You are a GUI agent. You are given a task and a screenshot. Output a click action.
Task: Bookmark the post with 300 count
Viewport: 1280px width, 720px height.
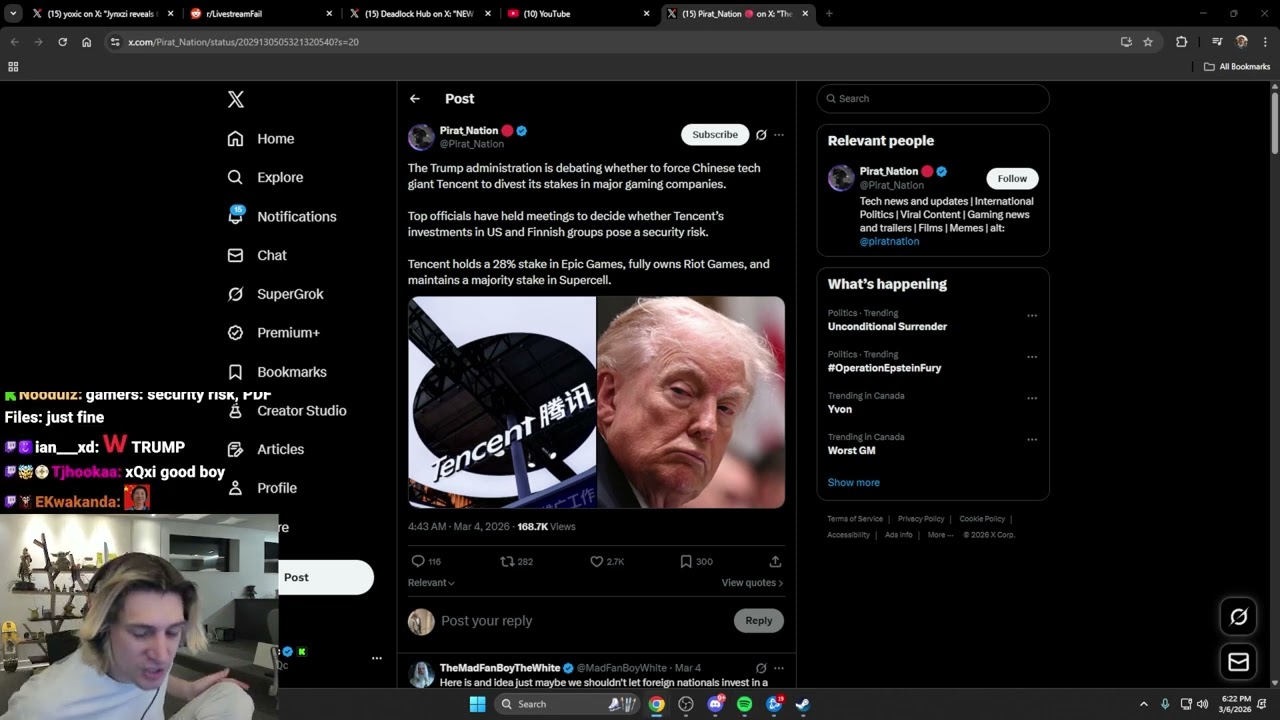696,562
